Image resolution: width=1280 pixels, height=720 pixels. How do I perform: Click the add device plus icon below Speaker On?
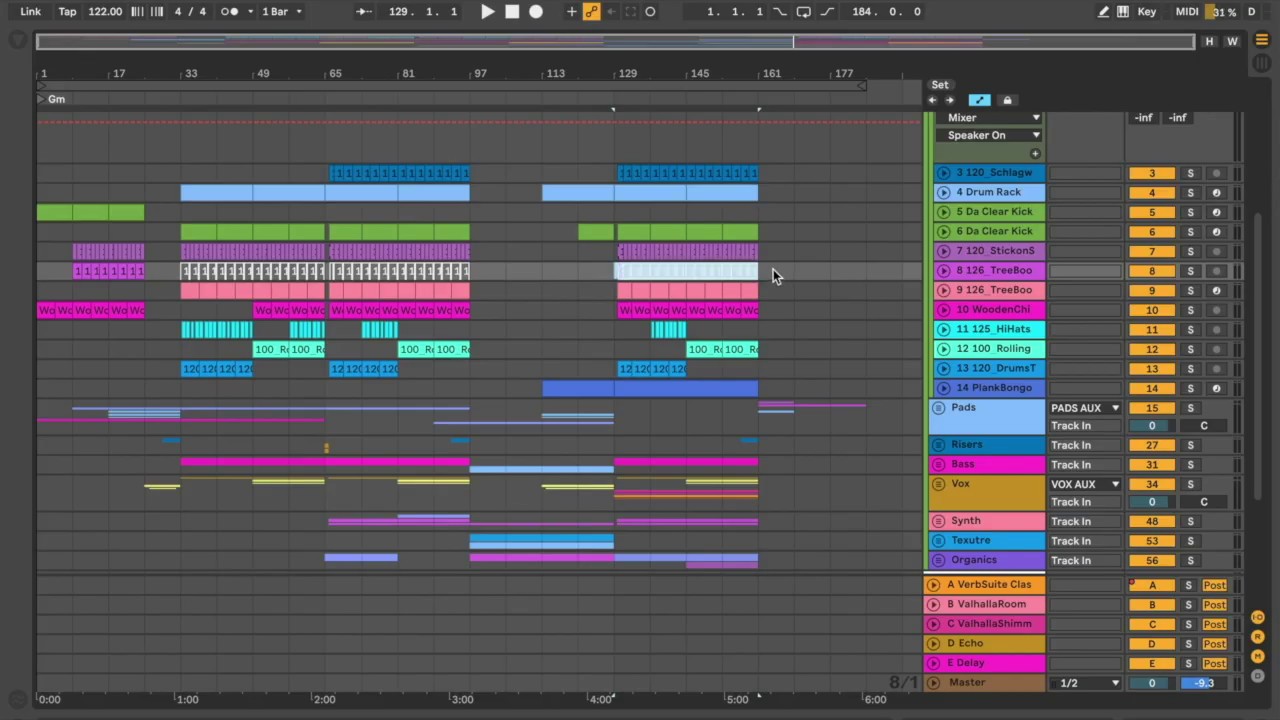1035,154
